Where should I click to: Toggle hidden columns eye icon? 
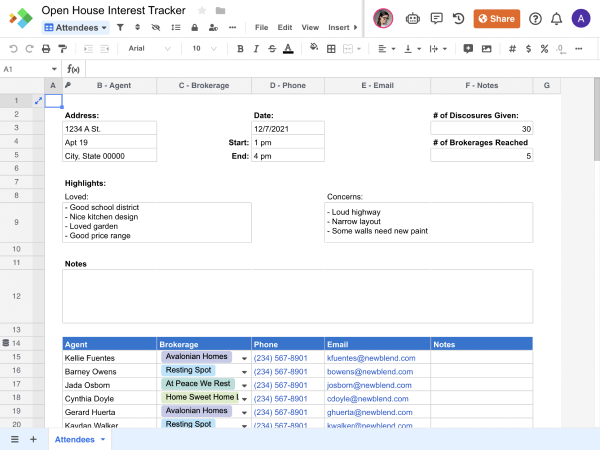(x=156, y=28)
